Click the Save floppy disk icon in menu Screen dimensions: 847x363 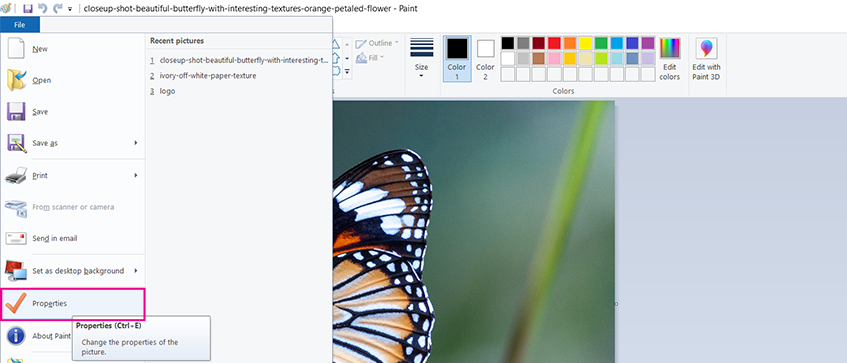click(x=16, y=111)
